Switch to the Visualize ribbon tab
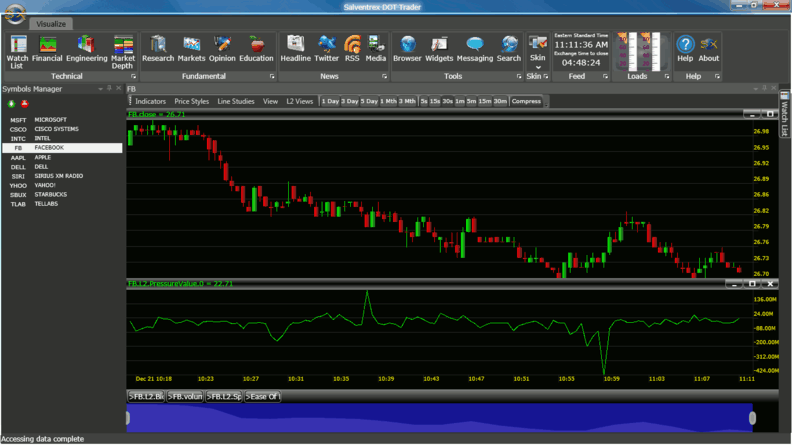 (x=51, y=24)
